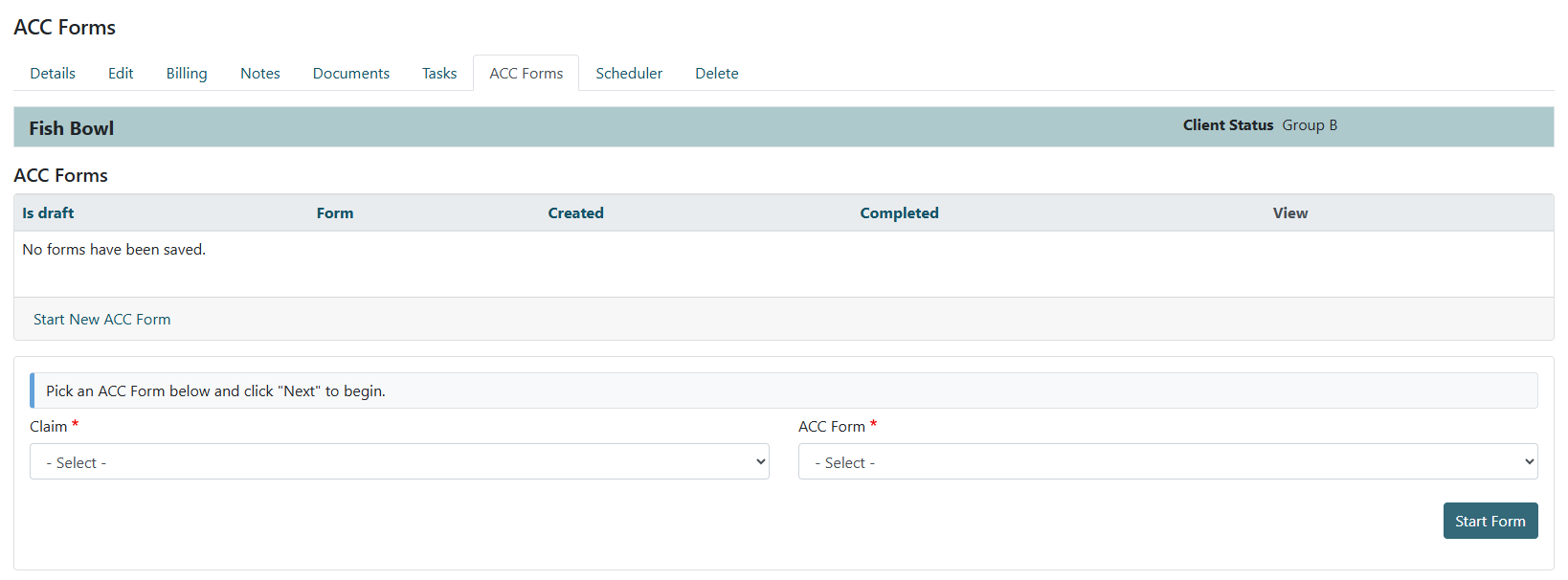Switch to the Edit tab
Viewport: 1568px width, 580px height.
tap(121, 74)
